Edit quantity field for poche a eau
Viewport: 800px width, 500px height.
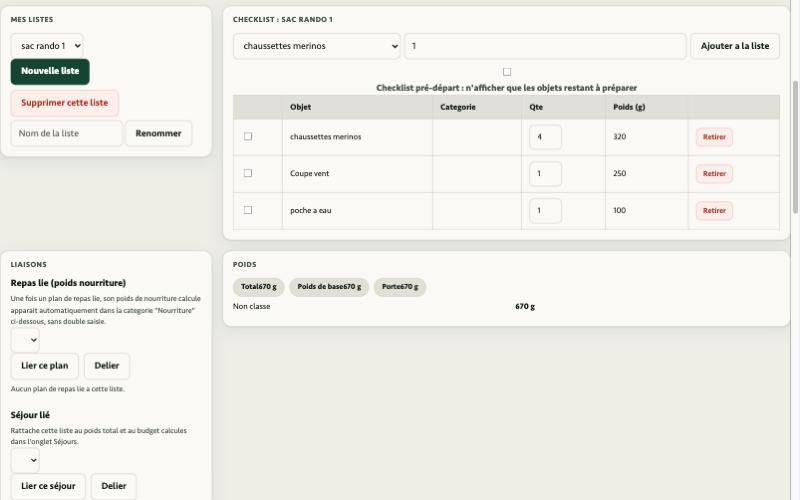coord(545,211)
